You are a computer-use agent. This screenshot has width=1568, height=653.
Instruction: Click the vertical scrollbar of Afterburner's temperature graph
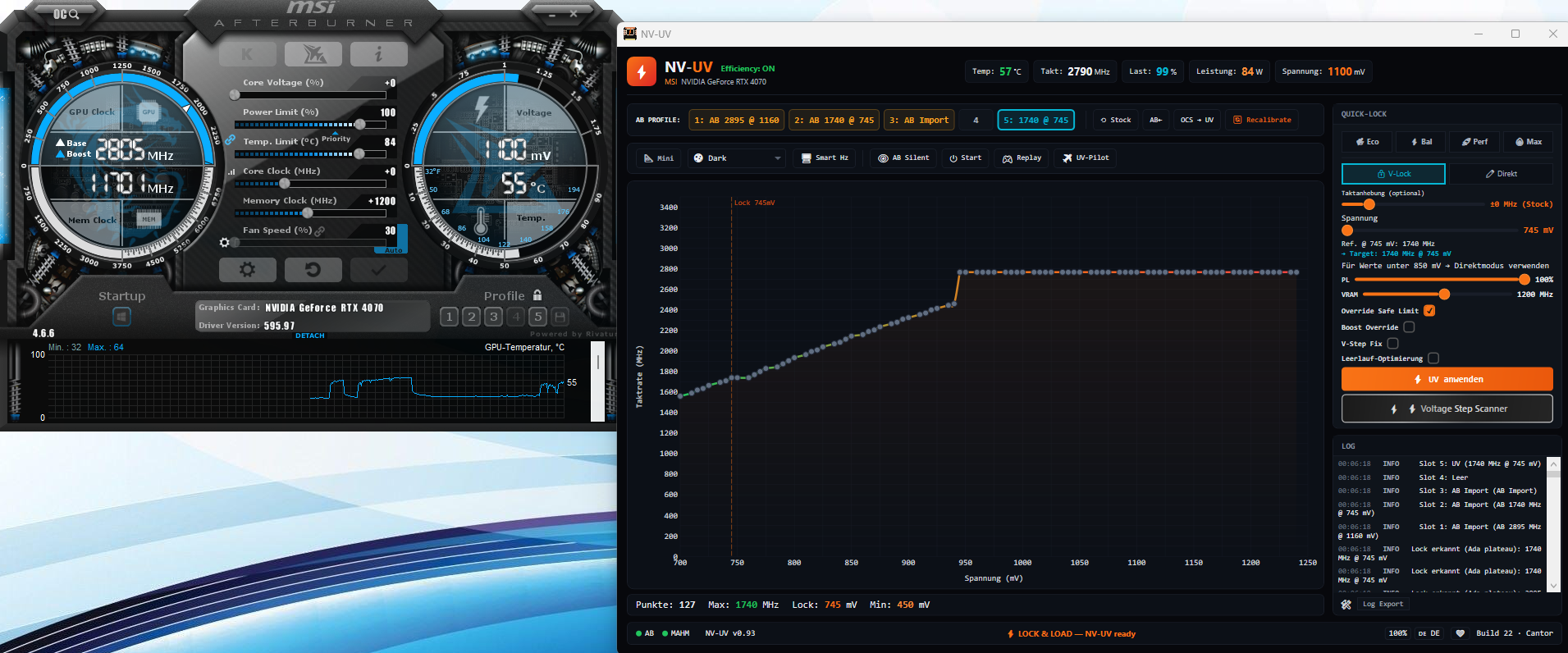598,383
